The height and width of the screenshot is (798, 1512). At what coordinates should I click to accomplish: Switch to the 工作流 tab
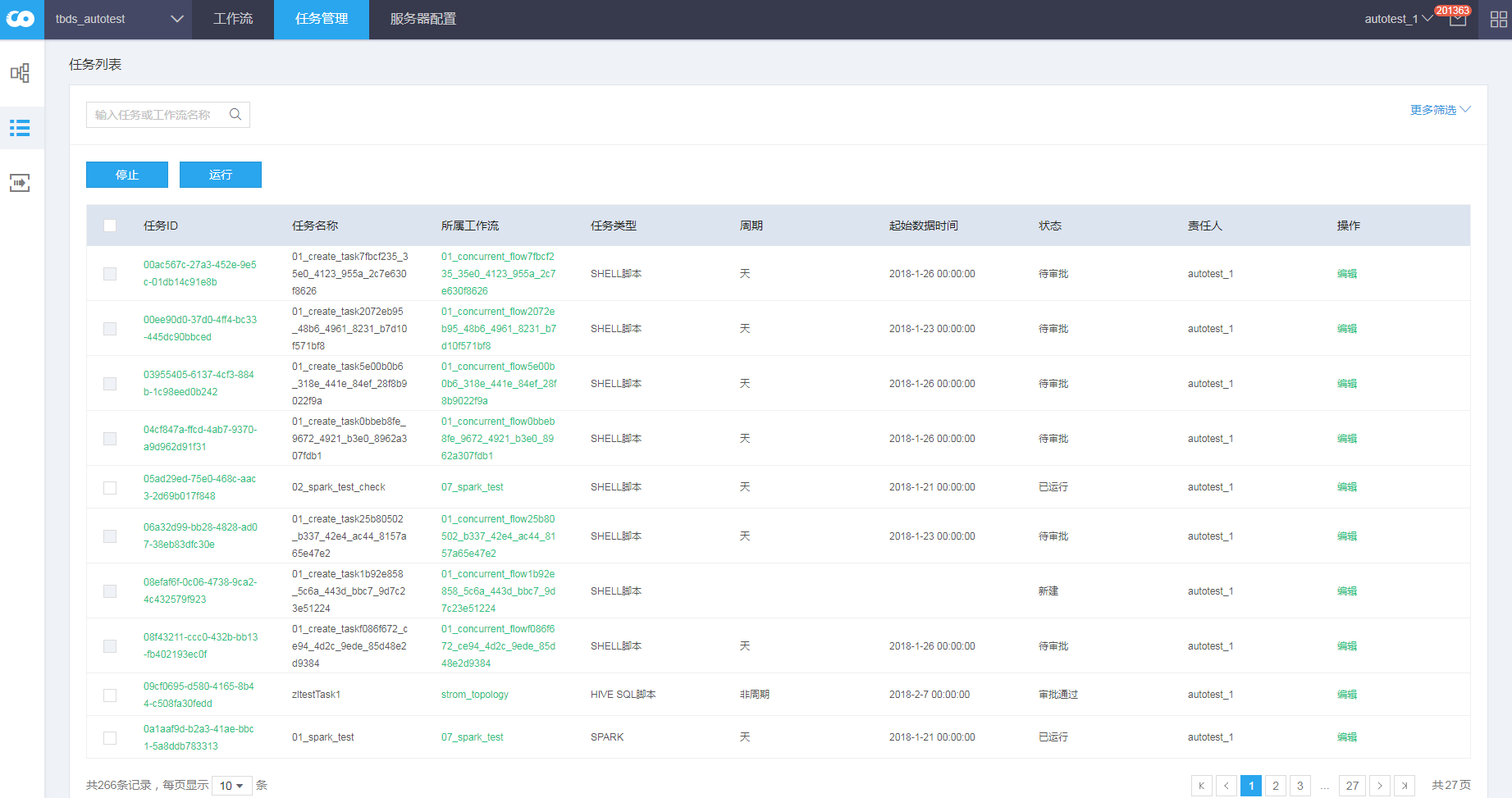coord(233,19)
